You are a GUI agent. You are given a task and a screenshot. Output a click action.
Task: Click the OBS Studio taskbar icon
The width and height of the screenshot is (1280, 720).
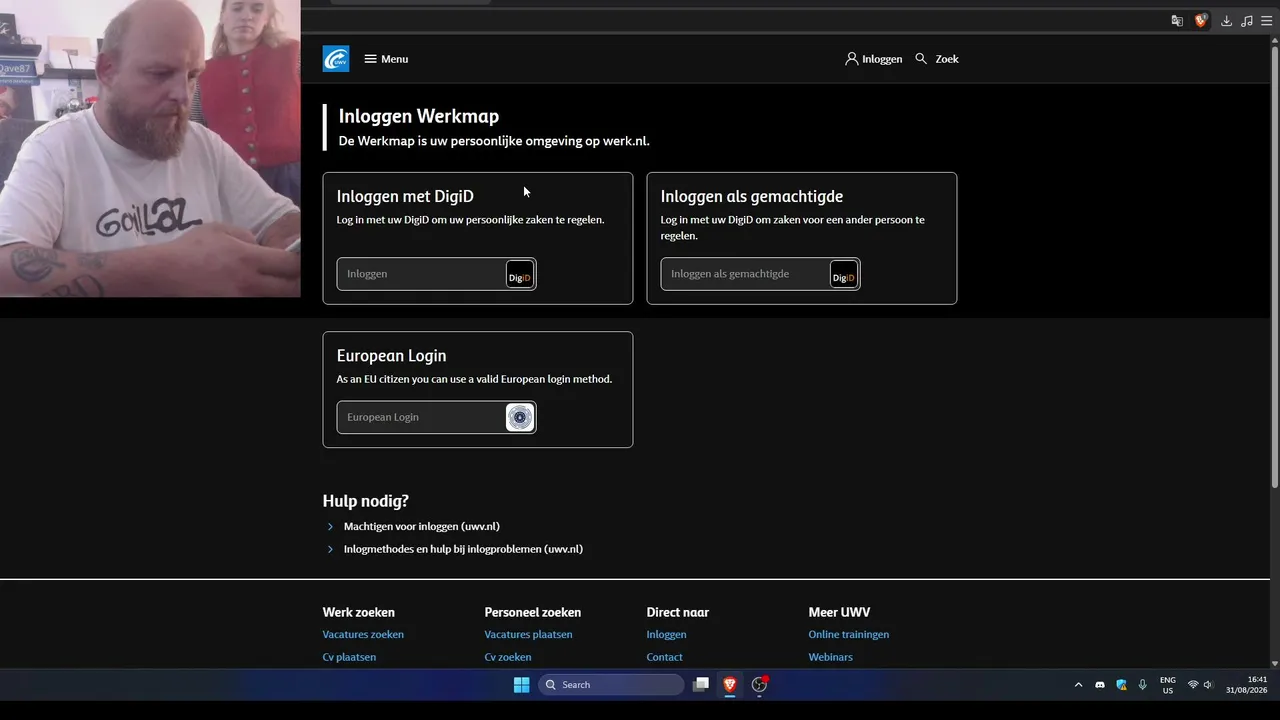[759, 685]
